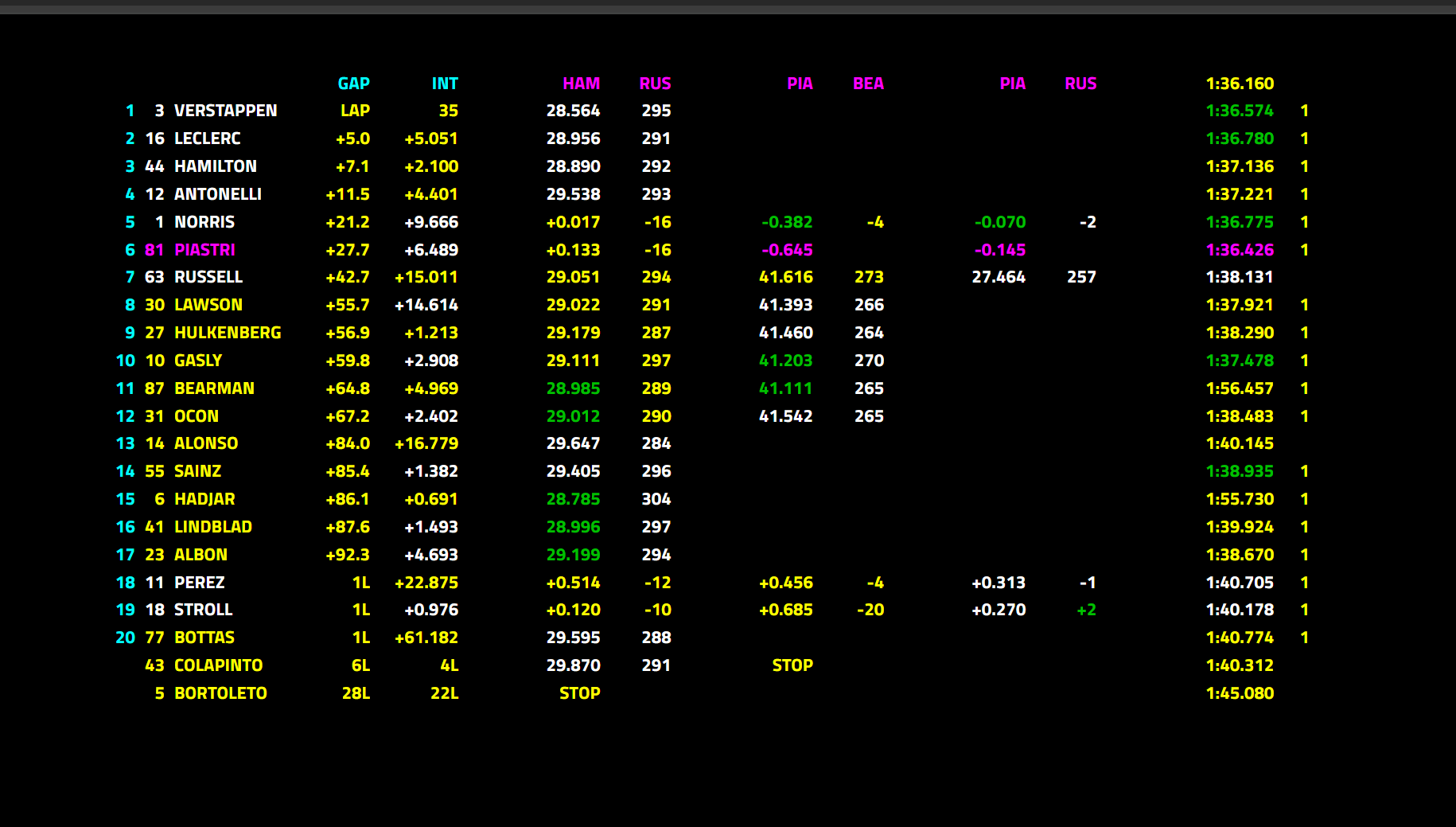The image size is (1456, 827).
Task: Click the INT column header
Action: pos(445,84)
